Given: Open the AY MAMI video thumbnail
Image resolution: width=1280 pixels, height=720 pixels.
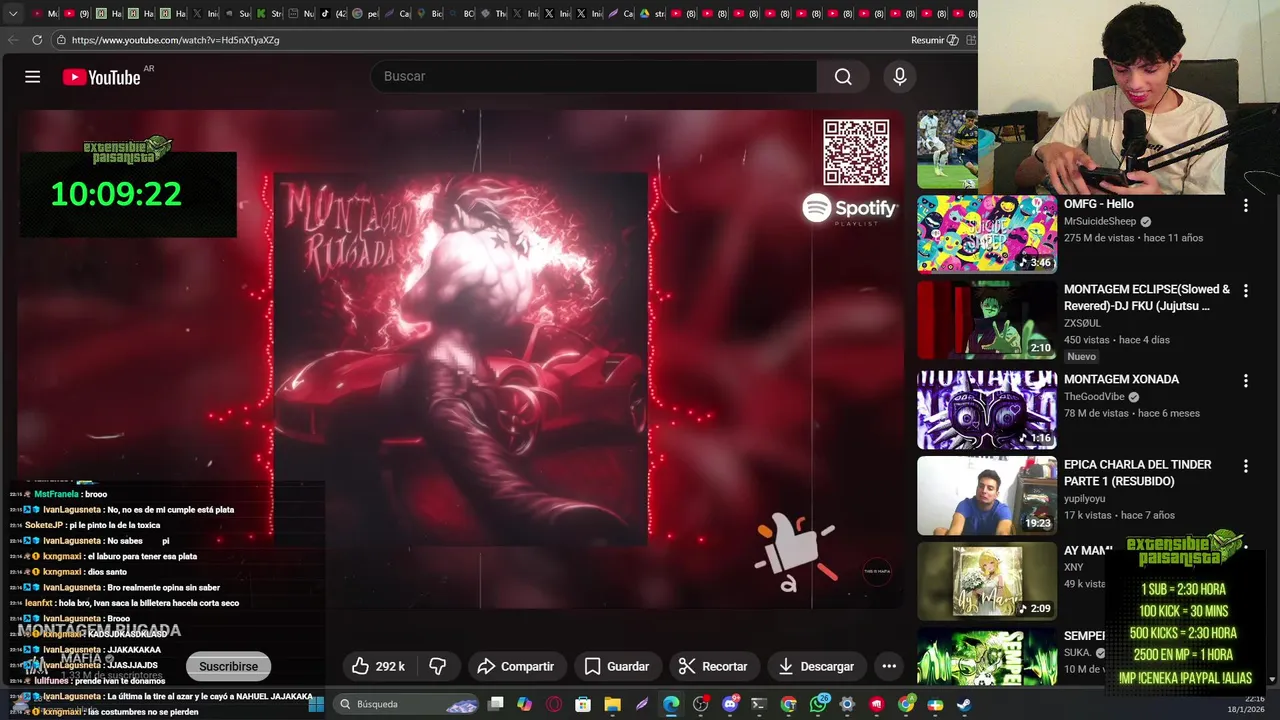Looking at the screenshot, I should (987, 581).
